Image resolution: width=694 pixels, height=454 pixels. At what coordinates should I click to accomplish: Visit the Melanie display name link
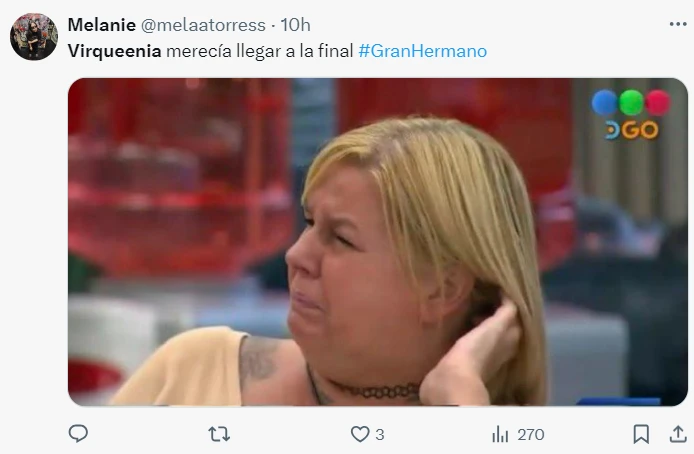pyautogui.click(x=102, y=25)
